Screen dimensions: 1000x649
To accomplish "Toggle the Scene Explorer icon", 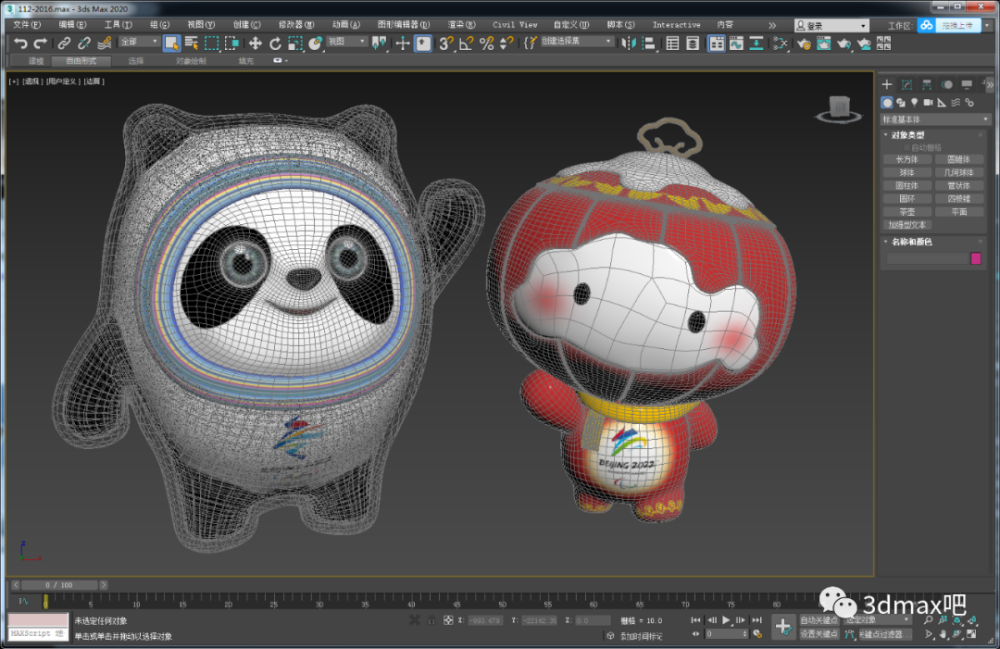I will [672, 43].
